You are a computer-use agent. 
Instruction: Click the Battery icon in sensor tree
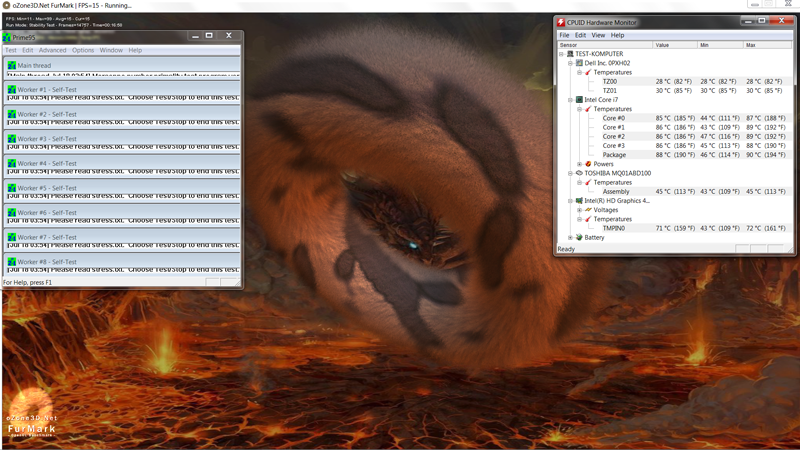[x=579, y=237]
